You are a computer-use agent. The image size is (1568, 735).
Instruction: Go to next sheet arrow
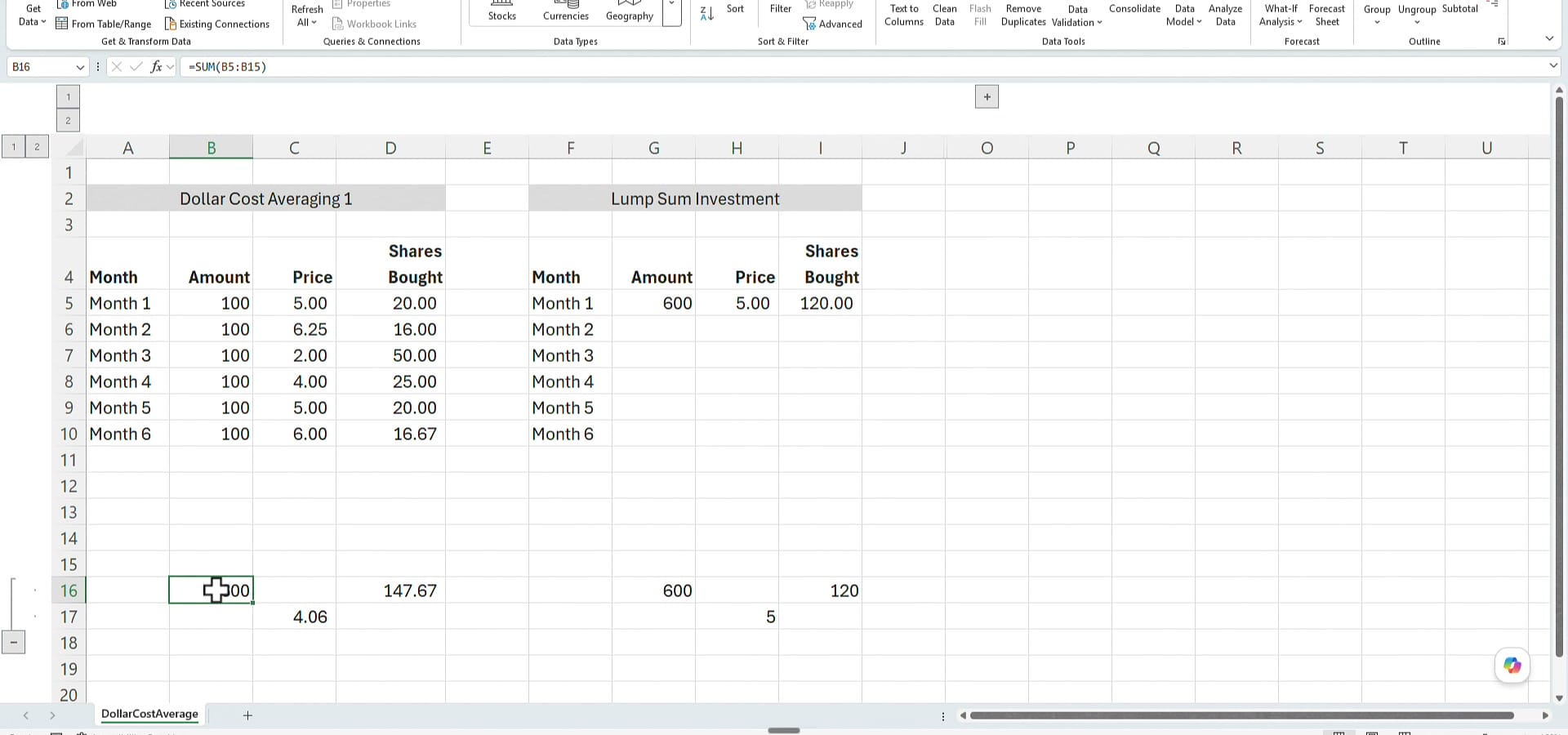[x=52, y=715]
